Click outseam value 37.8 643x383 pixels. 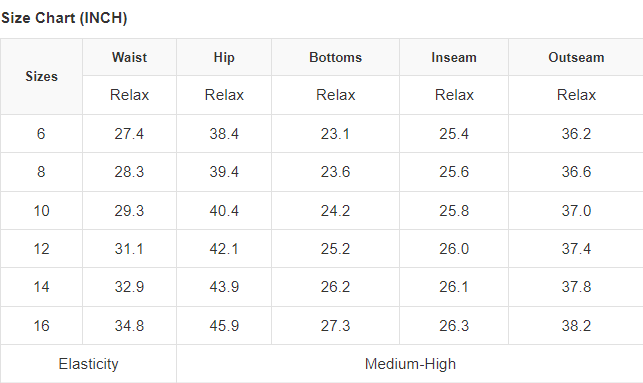pos(576,287)
